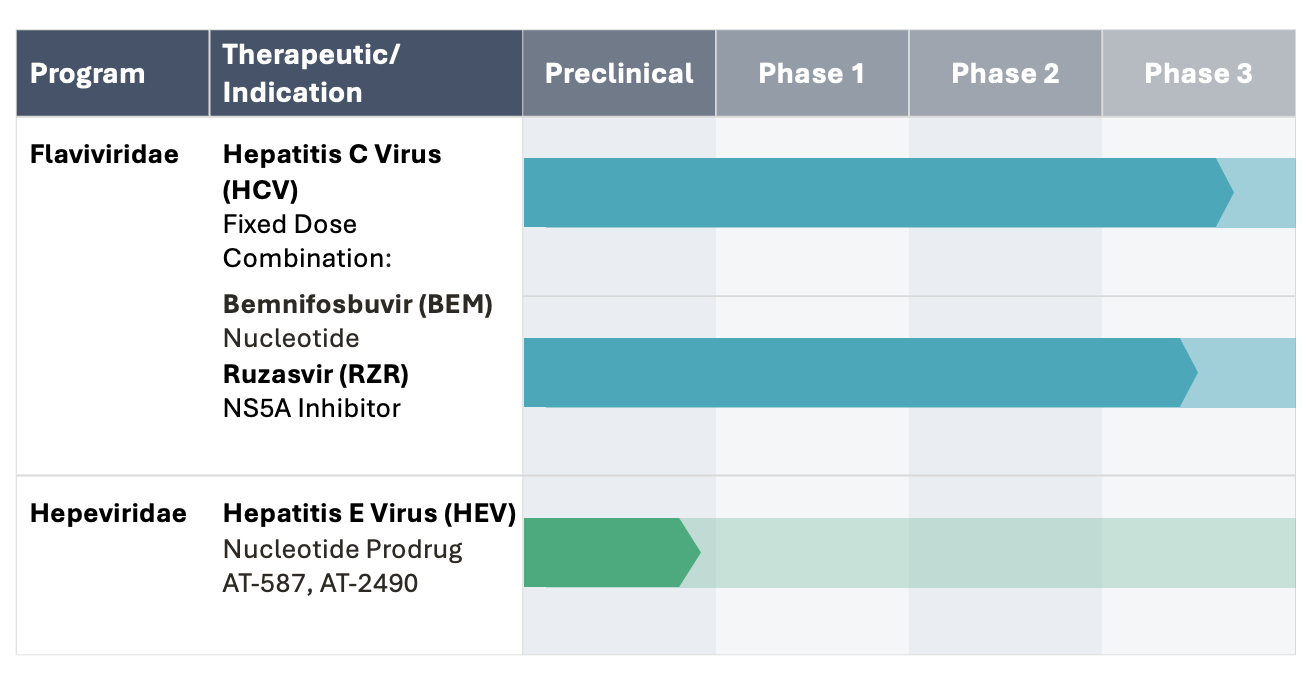1310x690 pixels.
Task: Open the Phase 2 column header
Action: tap(1005, 73)
